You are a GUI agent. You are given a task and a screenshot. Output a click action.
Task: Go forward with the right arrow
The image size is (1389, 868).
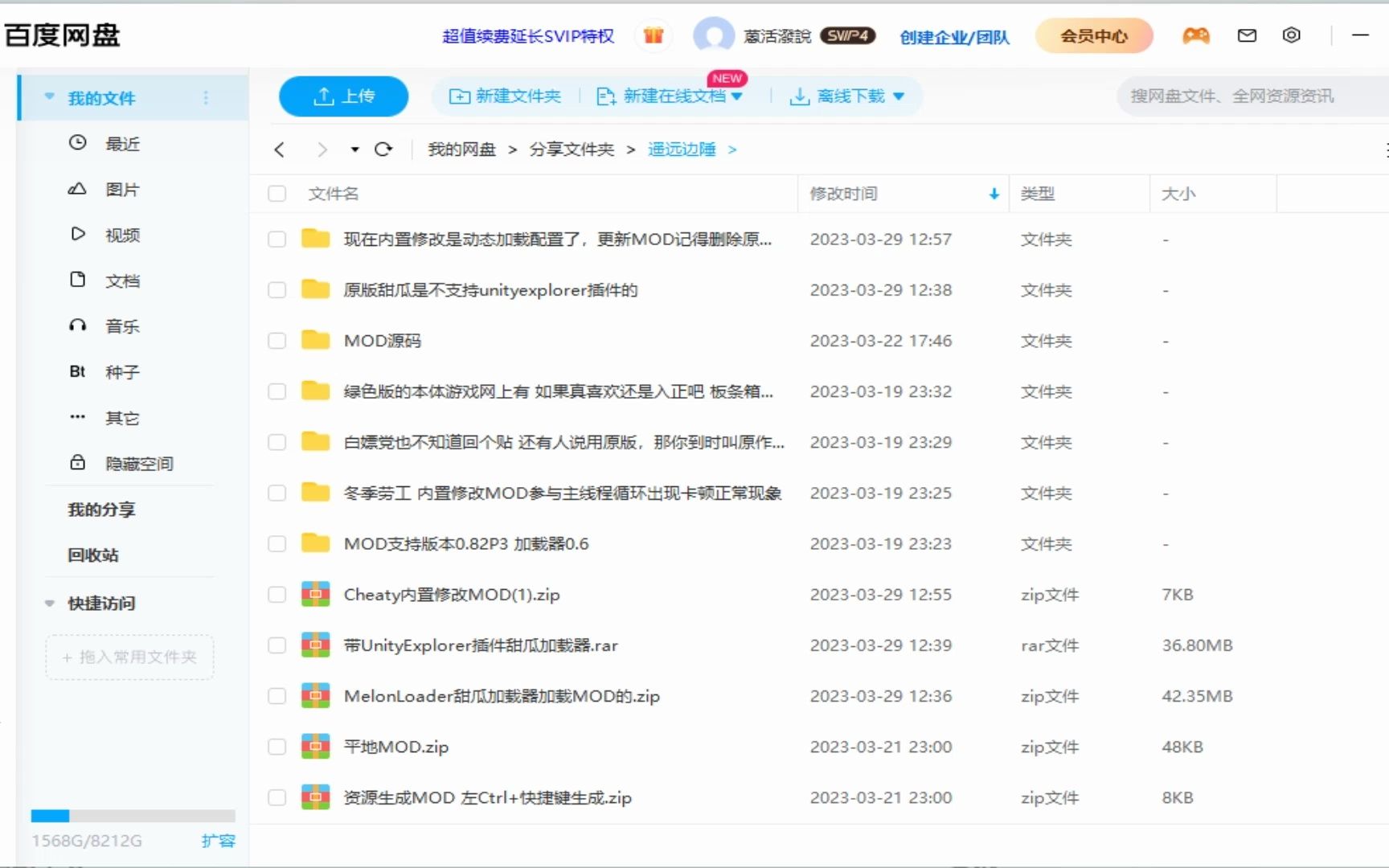click(x=322, y=149)
